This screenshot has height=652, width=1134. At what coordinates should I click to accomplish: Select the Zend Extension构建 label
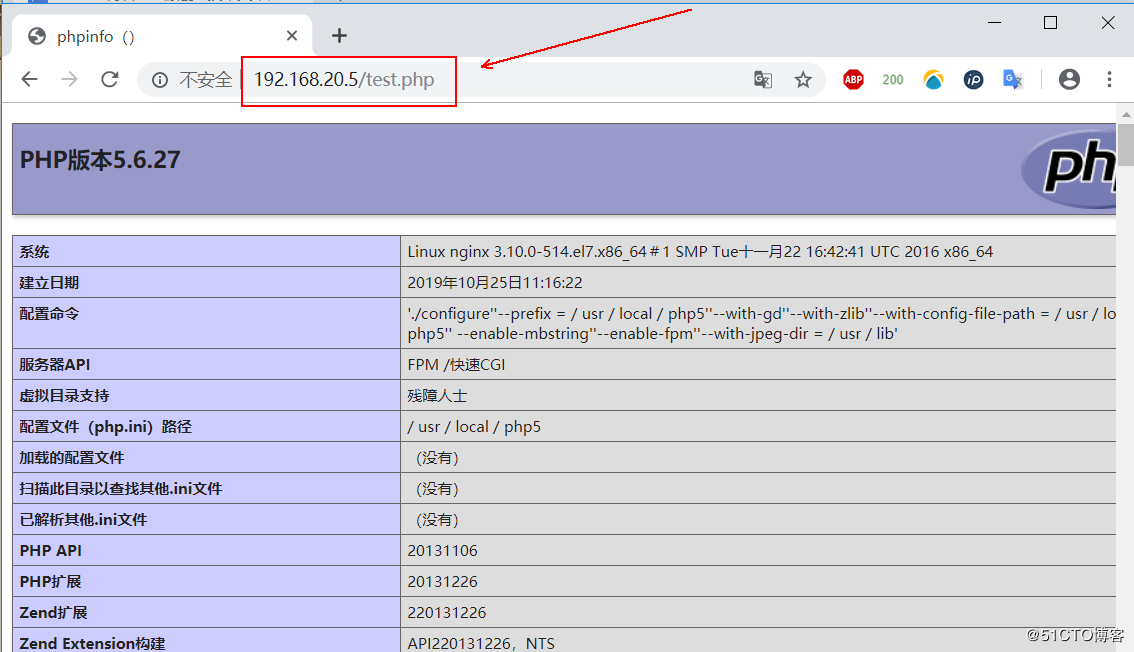pyautogui.click(x=93, y=643)
